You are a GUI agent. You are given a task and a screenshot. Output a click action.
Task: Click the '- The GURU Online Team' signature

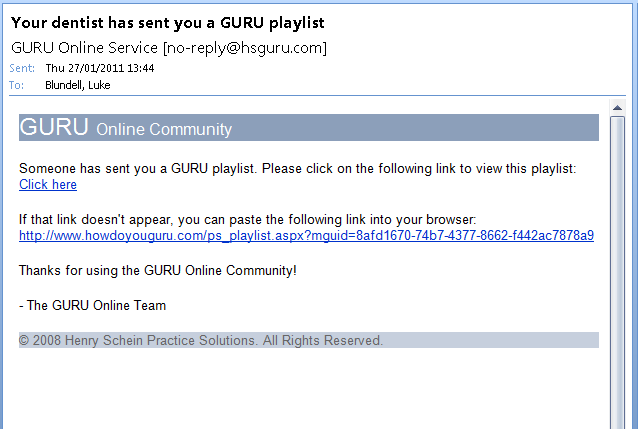[x=93, y=305]
